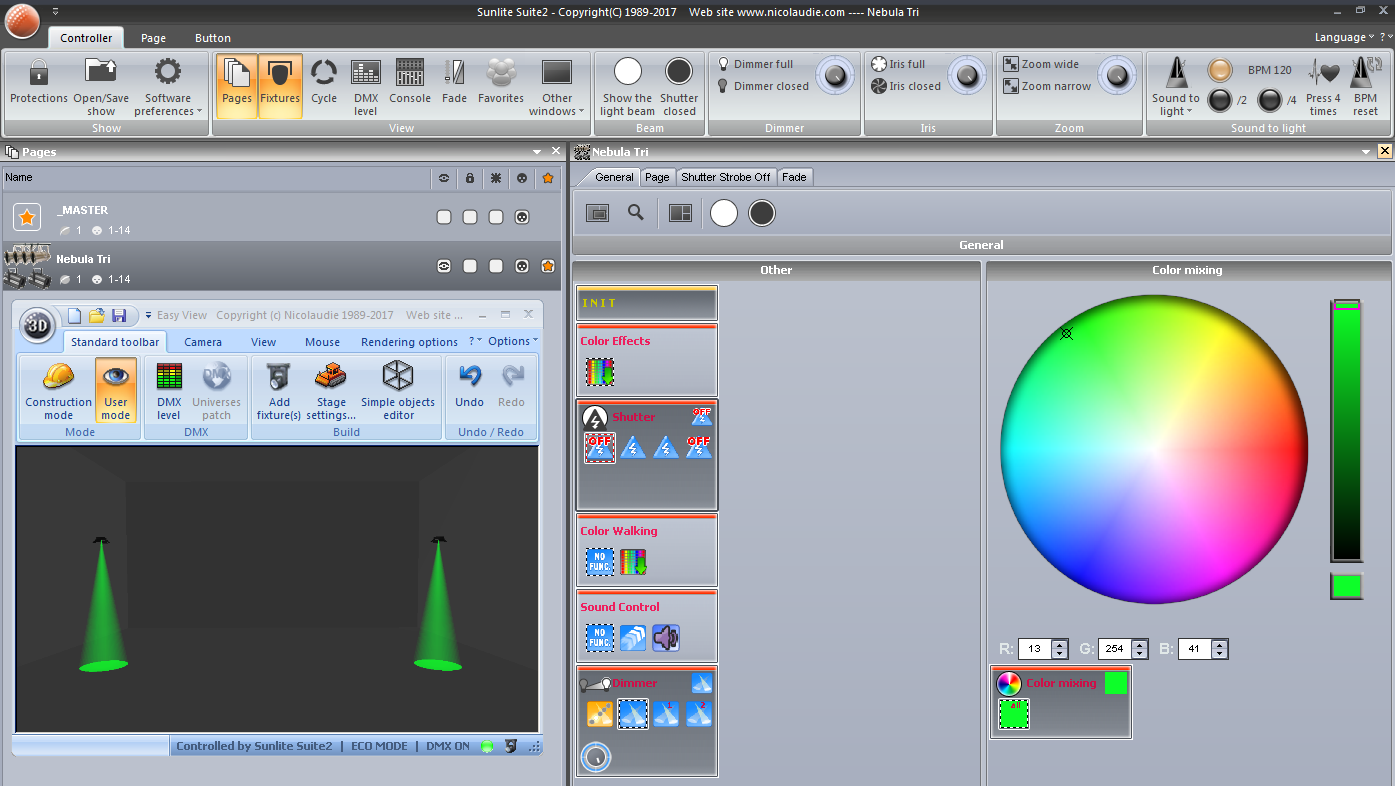Open the Fade view
This screenshot has width=1395, height=786.
(x=454, y=83)
